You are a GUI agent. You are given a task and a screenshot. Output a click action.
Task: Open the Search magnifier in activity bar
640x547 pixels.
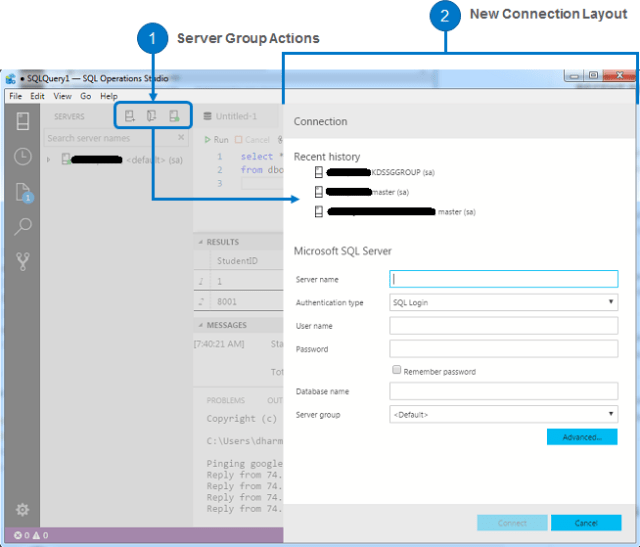click(23, 227)
